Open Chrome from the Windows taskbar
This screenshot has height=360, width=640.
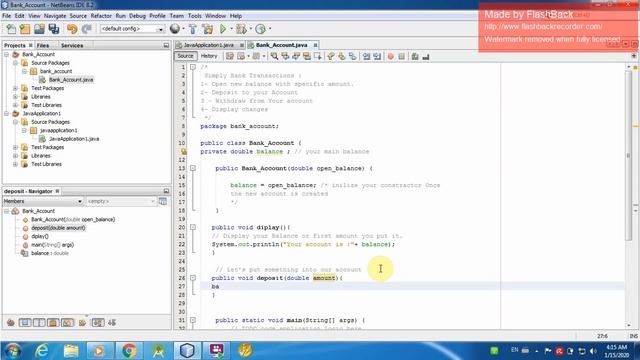[x=129, y=351]
